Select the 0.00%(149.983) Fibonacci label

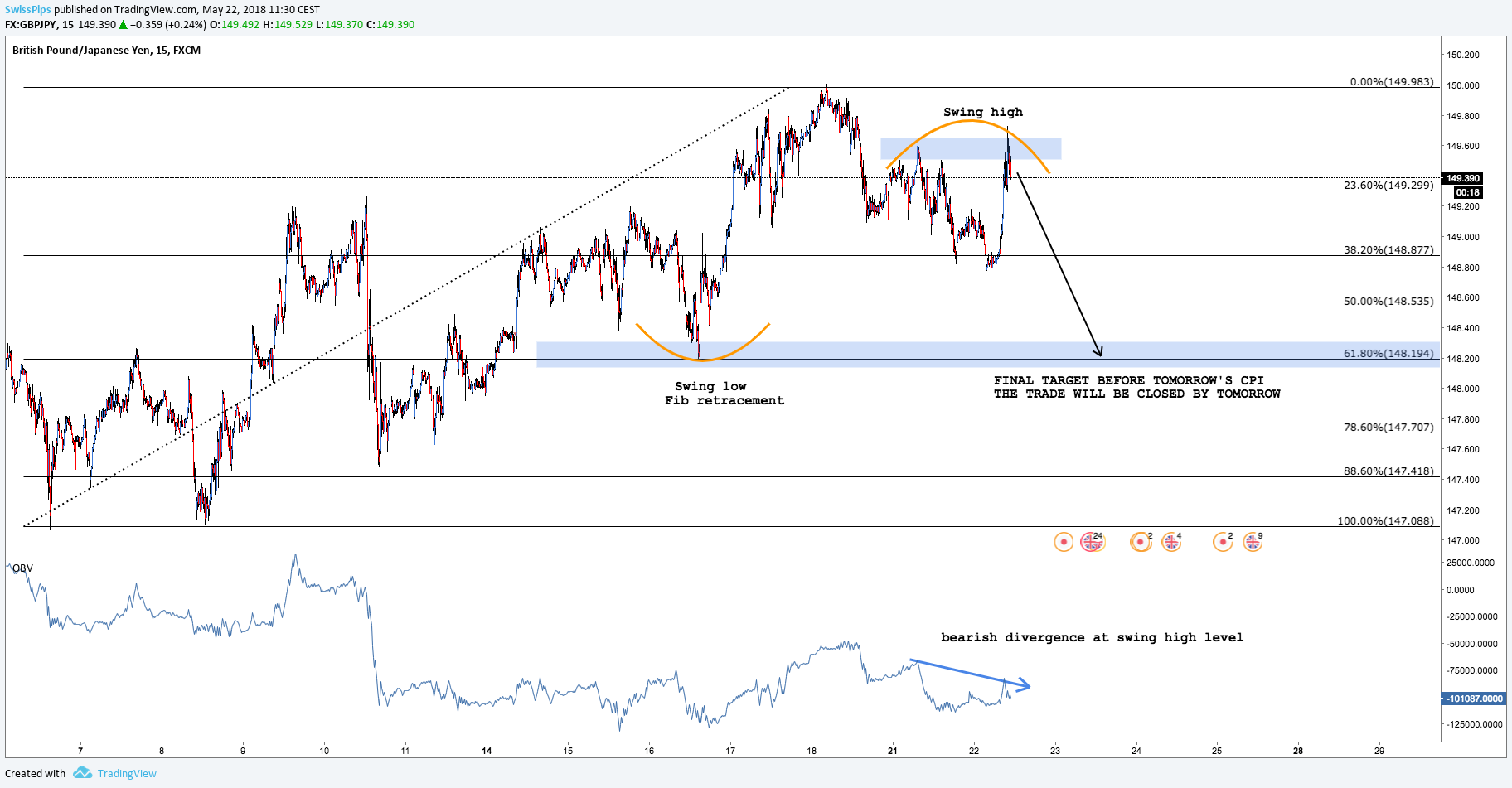coord(1392,82)
